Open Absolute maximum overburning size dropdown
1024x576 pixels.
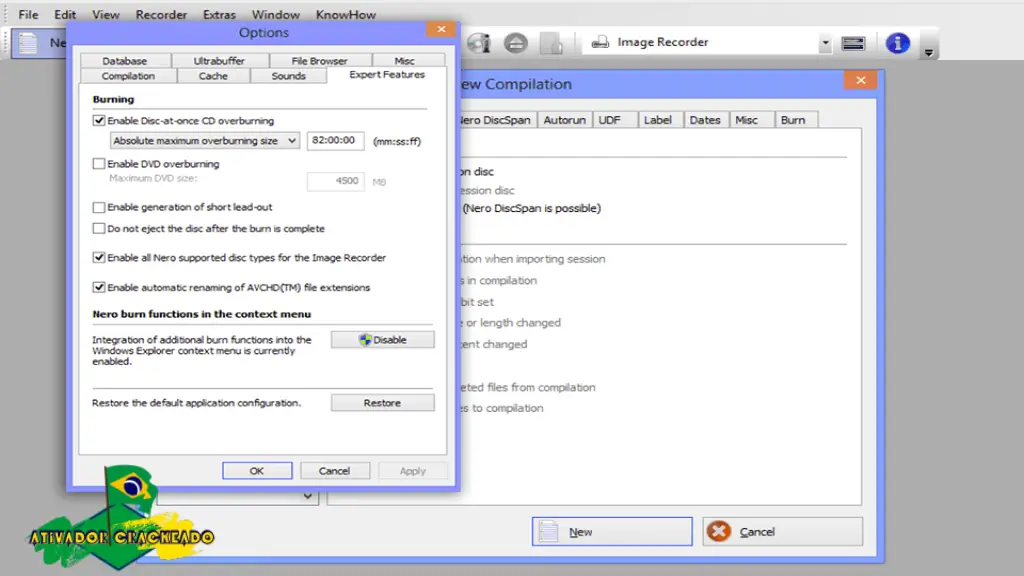204,140
